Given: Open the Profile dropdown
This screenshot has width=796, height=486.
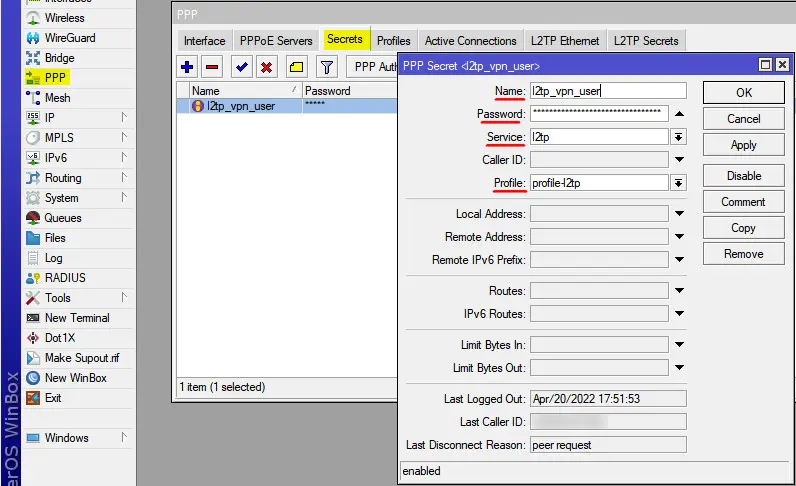Looking at the screenshot, I should (x=679, y=183).
